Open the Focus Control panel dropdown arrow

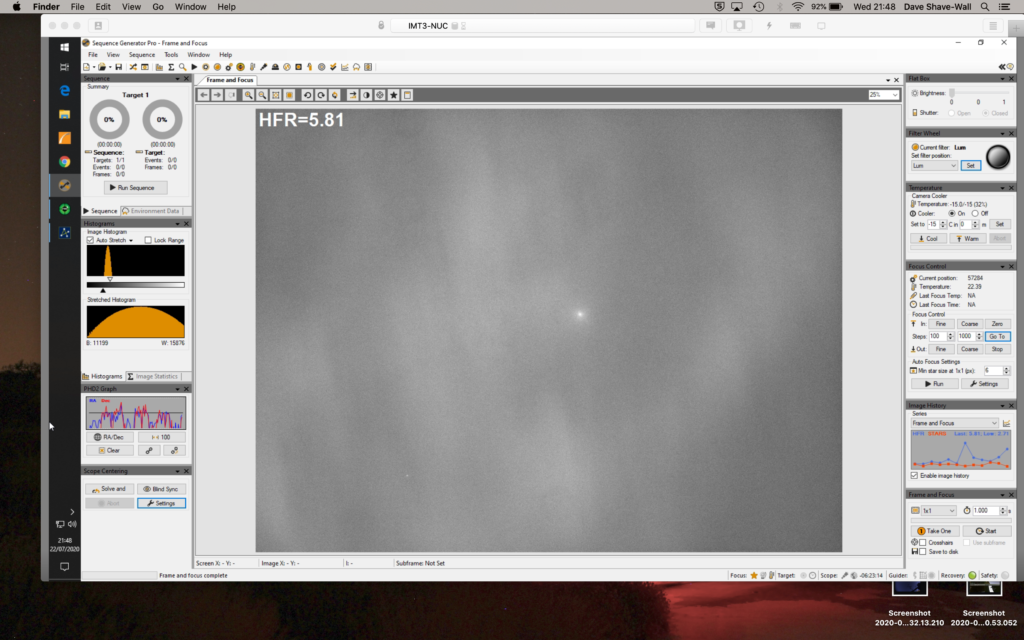1002,266
